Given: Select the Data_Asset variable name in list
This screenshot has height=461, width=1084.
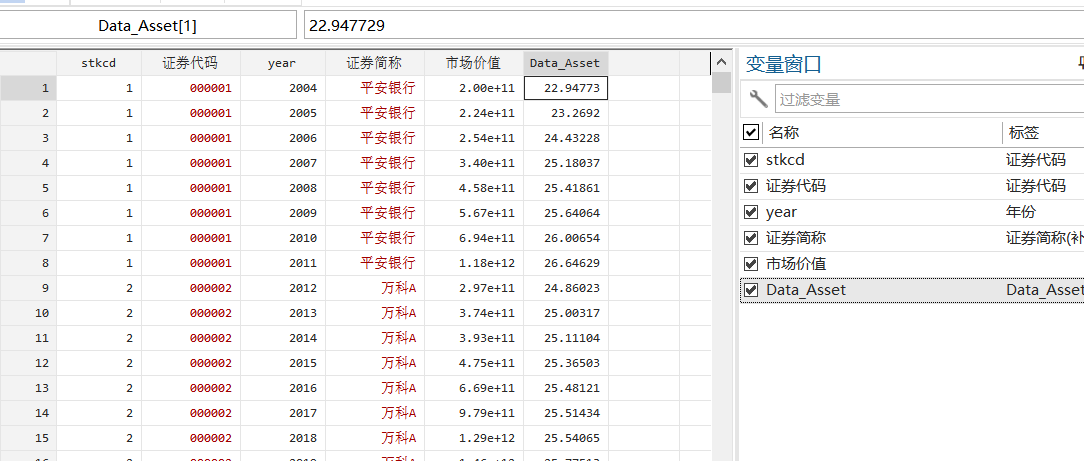Looking at the screenshot, I should (805, 290).
